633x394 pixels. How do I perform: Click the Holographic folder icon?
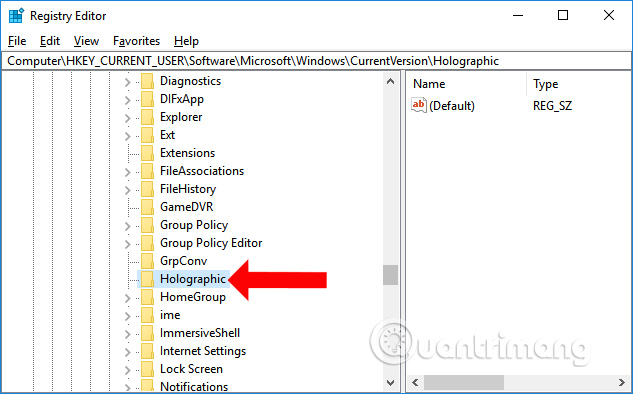pos(147,279)
